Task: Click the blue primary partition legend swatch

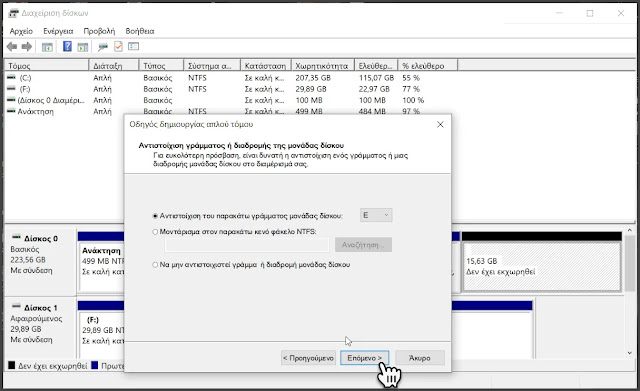Action: click(x=95, y=365)
